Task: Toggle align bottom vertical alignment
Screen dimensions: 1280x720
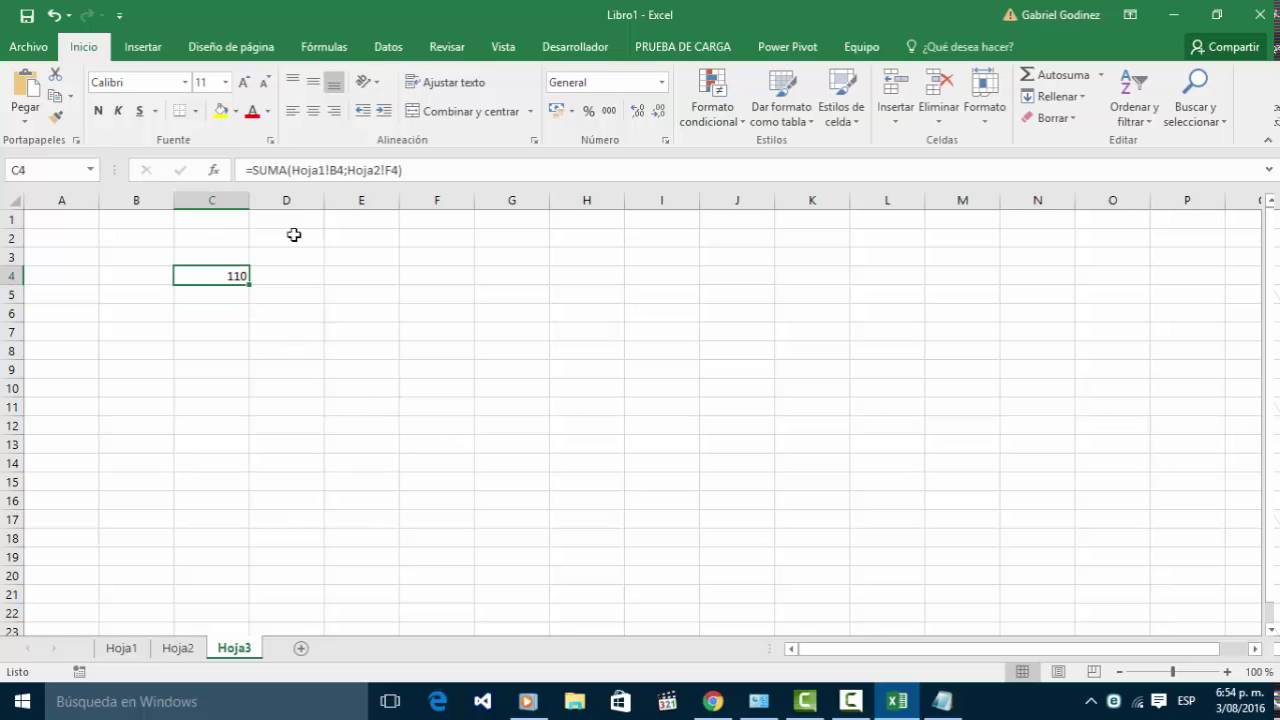Action: pyautogui.click(x=334, y=82)
